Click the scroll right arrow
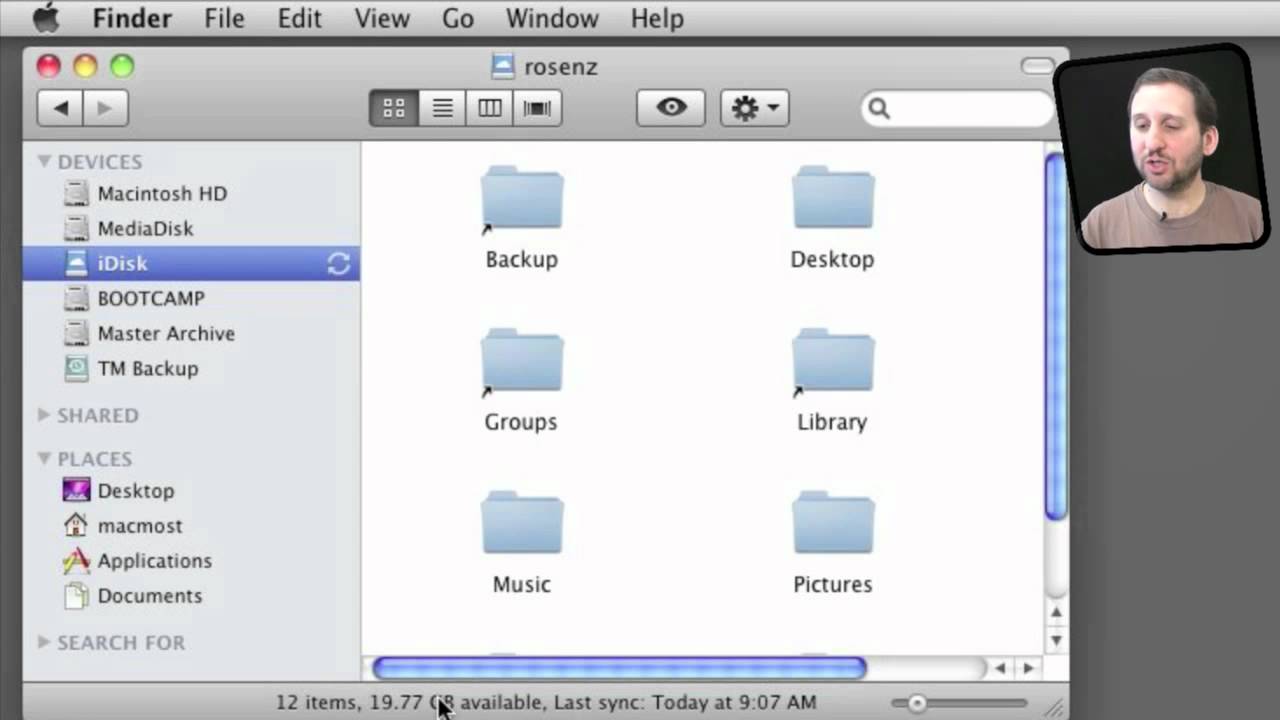 [x=1028, y=668]
